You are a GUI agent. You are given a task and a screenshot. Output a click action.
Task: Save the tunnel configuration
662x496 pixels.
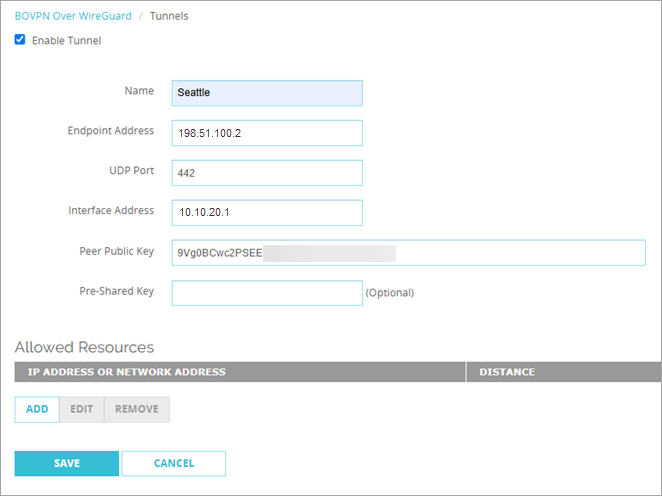[67, 463]
